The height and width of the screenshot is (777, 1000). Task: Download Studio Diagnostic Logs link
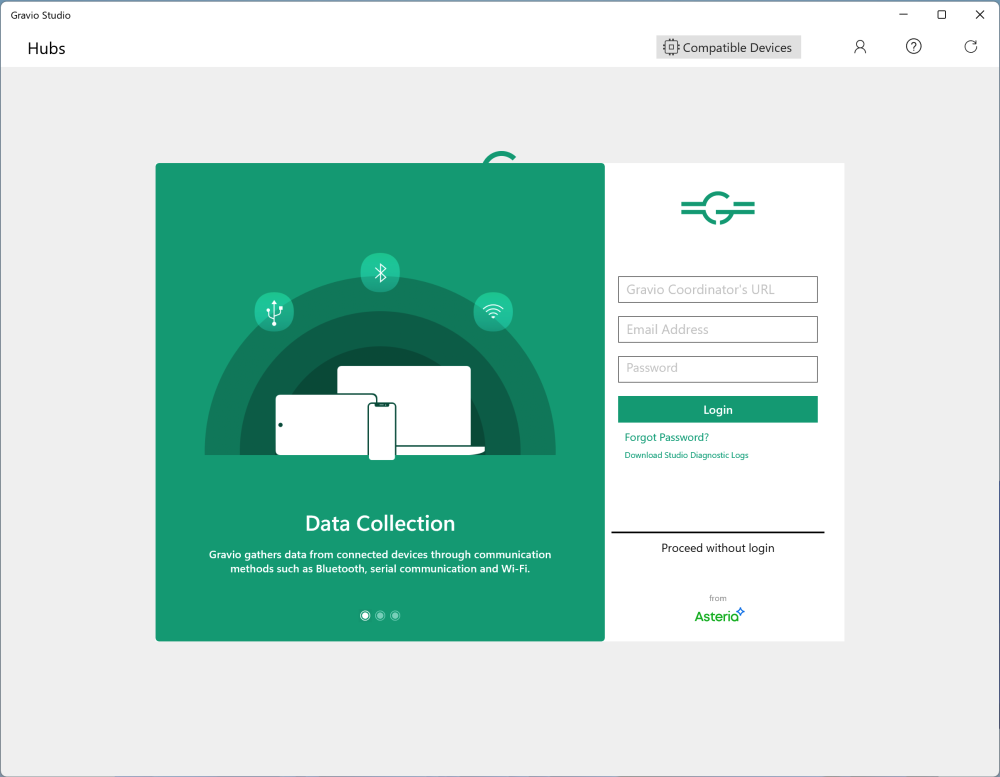pyautogui.click(x=686, y=455)
